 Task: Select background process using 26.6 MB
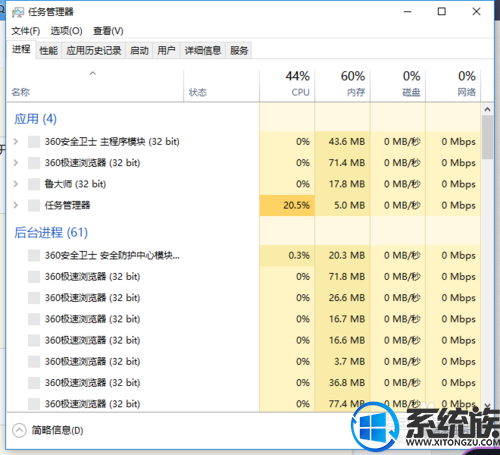click(243, 298)
